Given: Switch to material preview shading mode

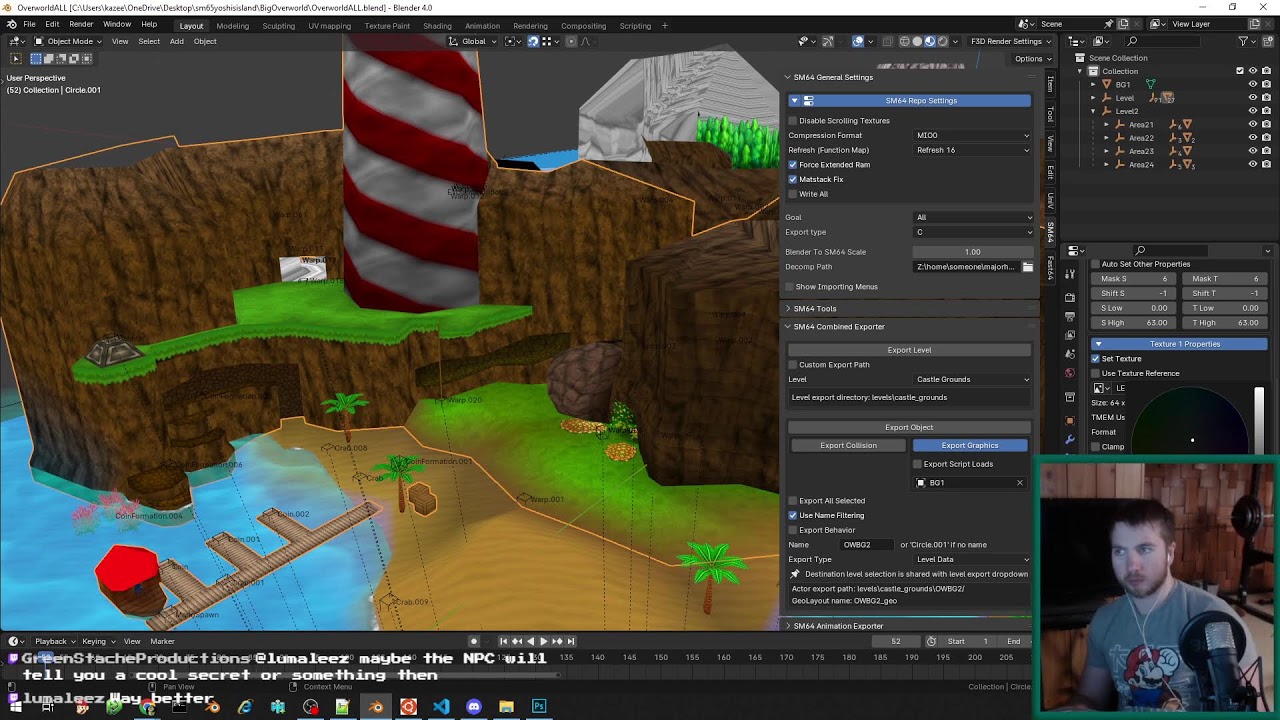Looking at the screenshot, I should (929, 41).
